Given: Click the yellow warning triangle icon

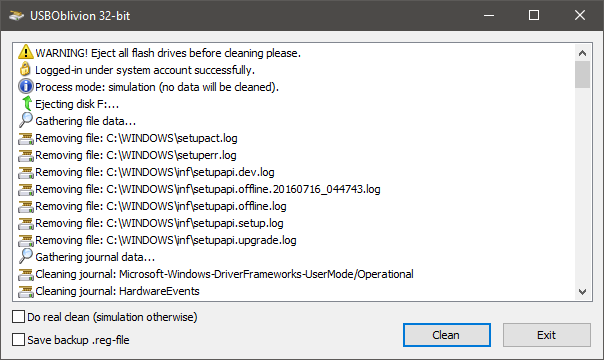Looking at the screenshot, I should (26, 52).
